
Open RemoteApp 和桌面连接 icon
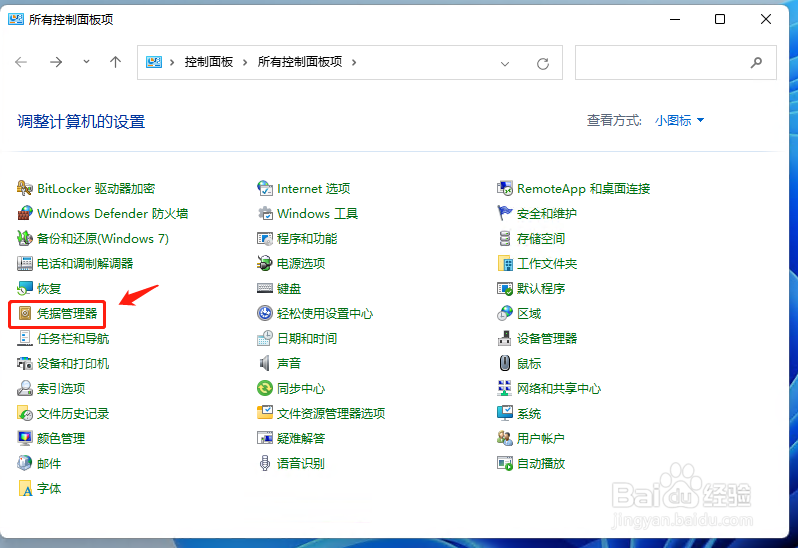(505, 188)
